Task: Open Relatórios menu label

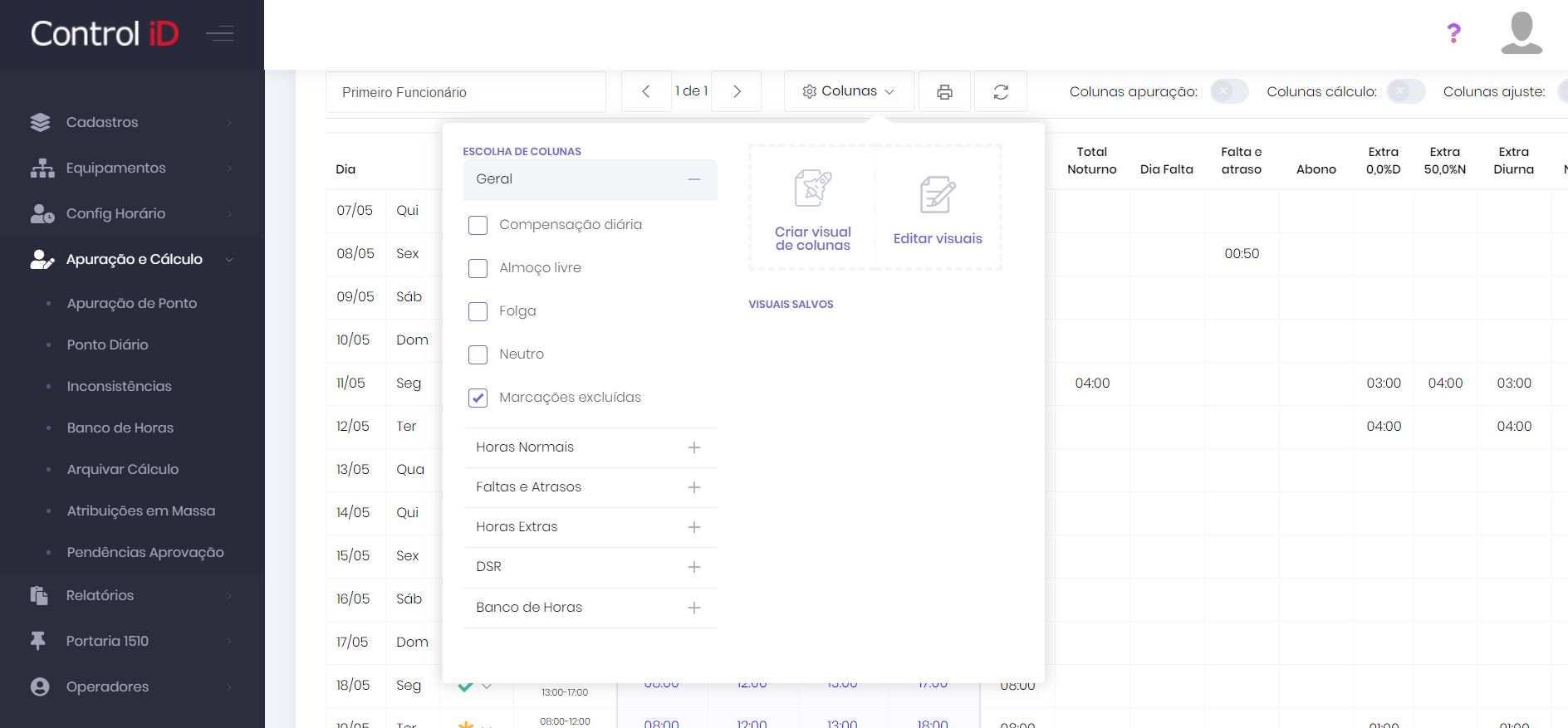Action: [100, 595]
